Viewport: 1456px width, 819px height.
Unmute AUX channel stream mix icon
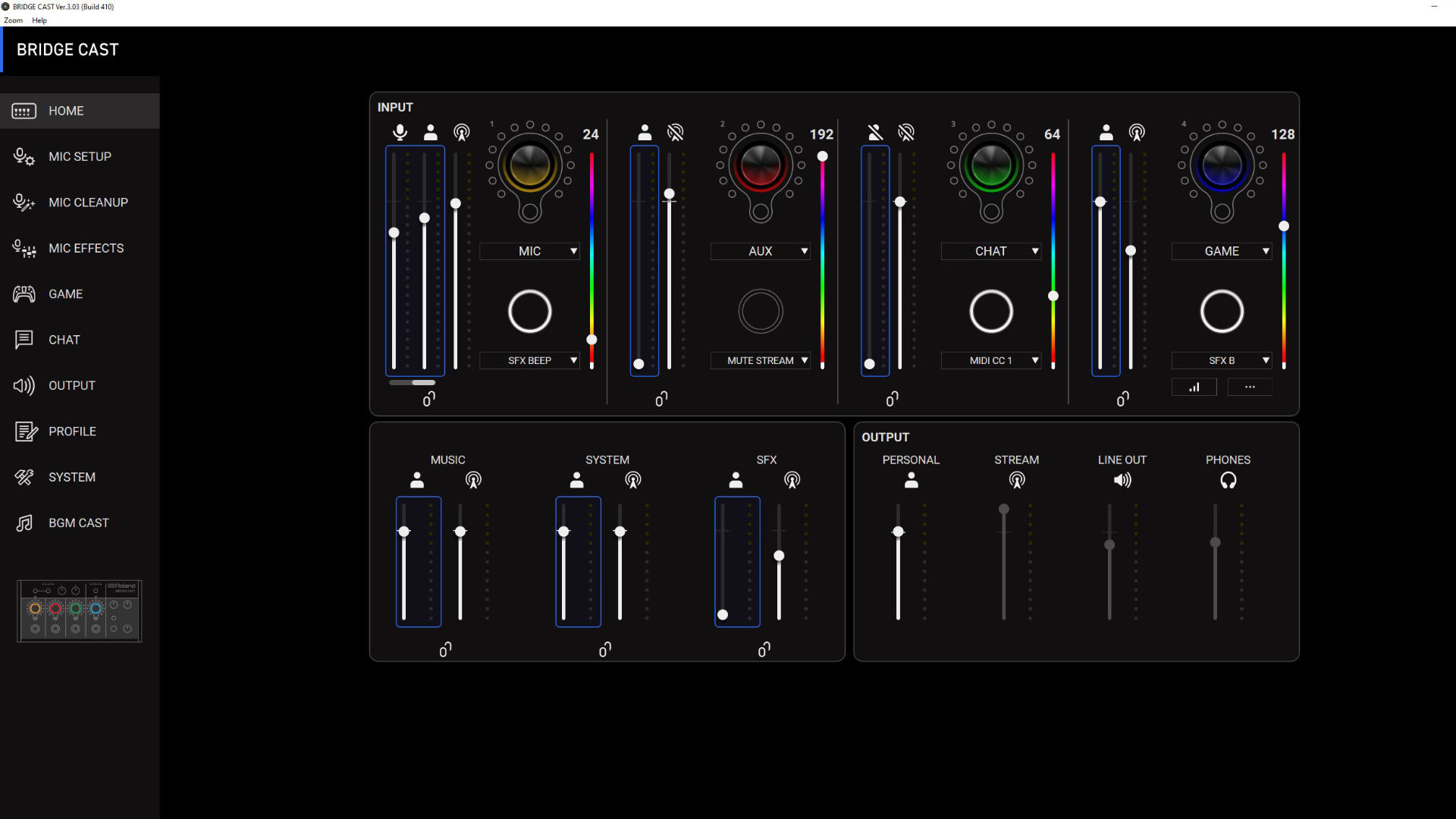pos(675,133)
